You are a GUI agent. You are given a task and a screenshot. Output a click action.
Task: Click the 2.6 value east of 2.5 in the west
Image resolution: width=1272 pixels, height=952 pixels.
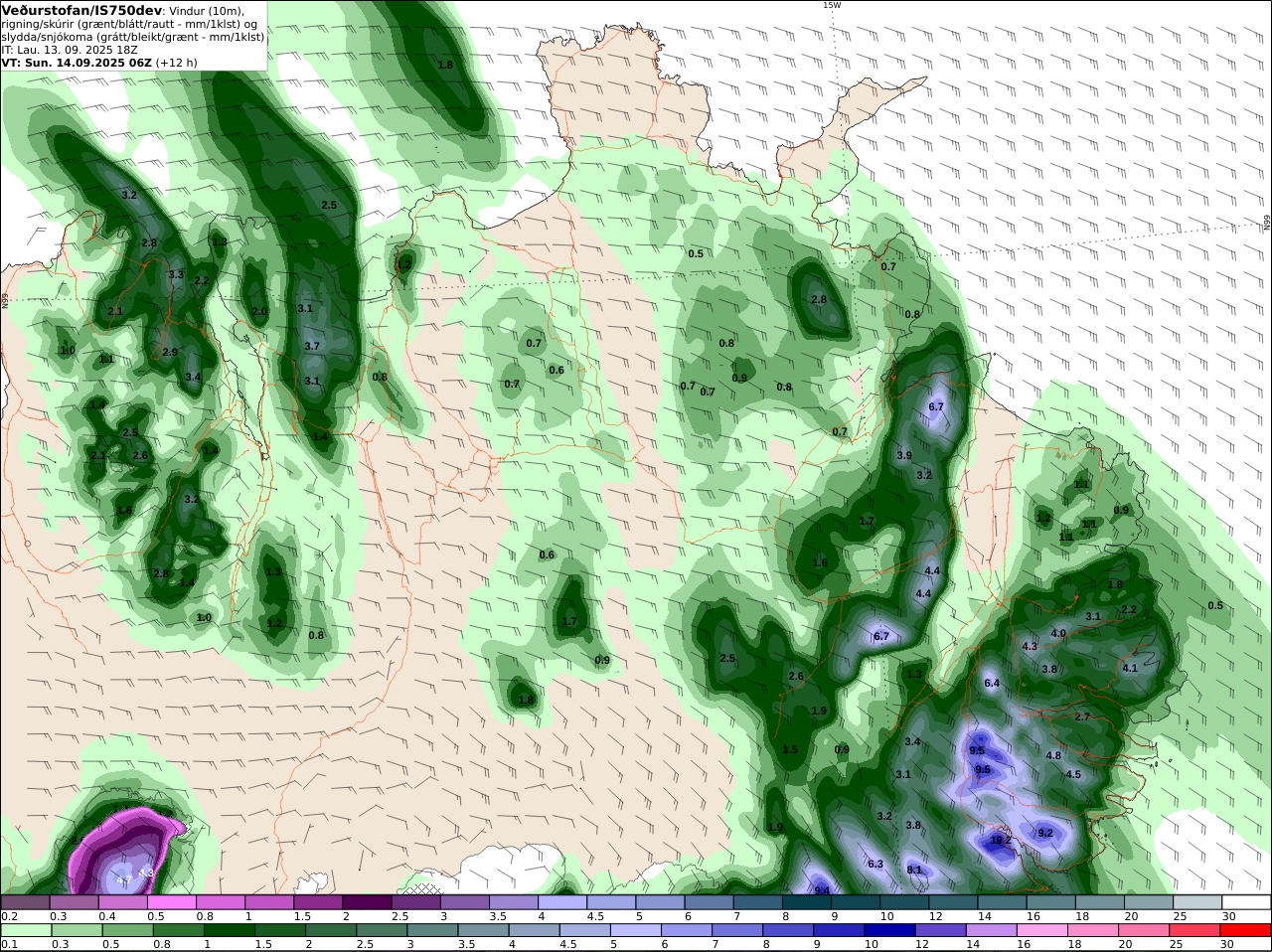(x=140, y=456)
